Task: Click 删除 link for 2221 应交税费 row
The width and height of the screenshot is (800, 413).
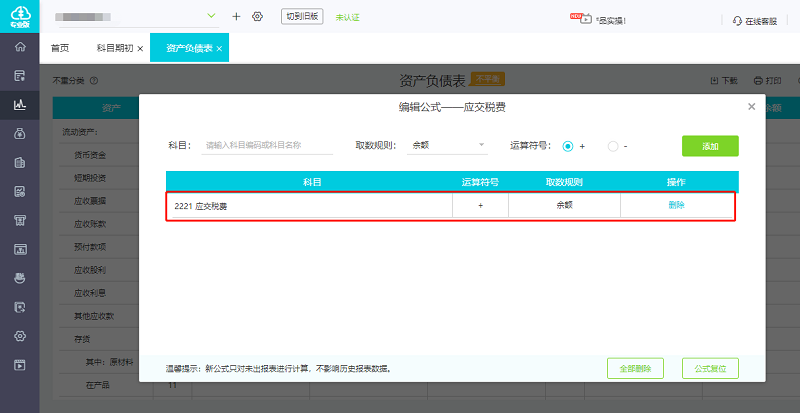Action: tap(677, 205)
